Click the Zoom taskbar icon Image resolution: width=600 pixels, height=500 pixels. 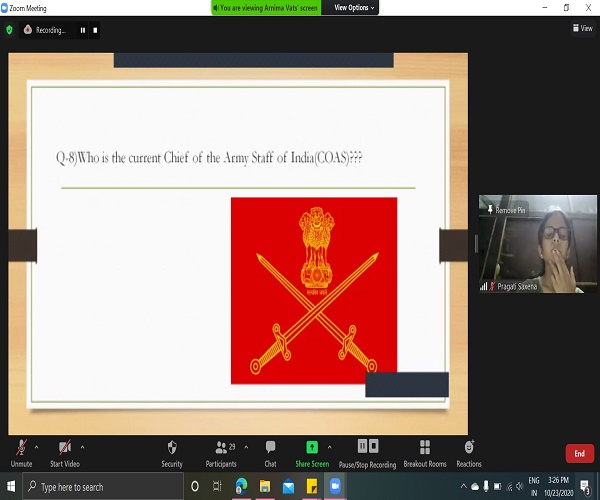coord(335,486)
